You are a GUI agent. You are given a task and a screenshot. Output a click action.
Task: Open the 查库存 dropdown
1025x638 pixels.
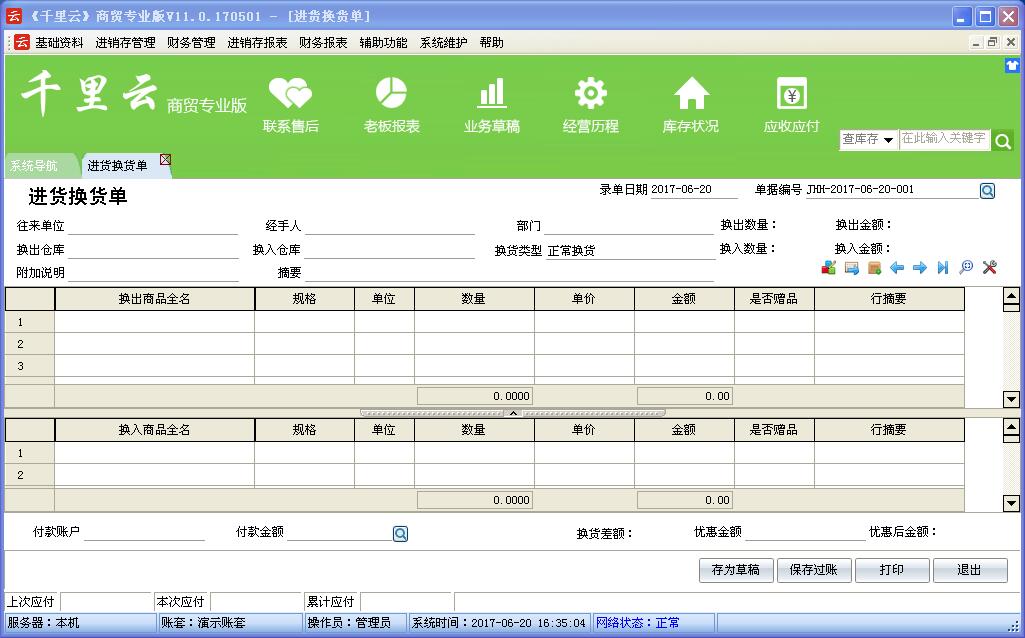coord(867,140)
